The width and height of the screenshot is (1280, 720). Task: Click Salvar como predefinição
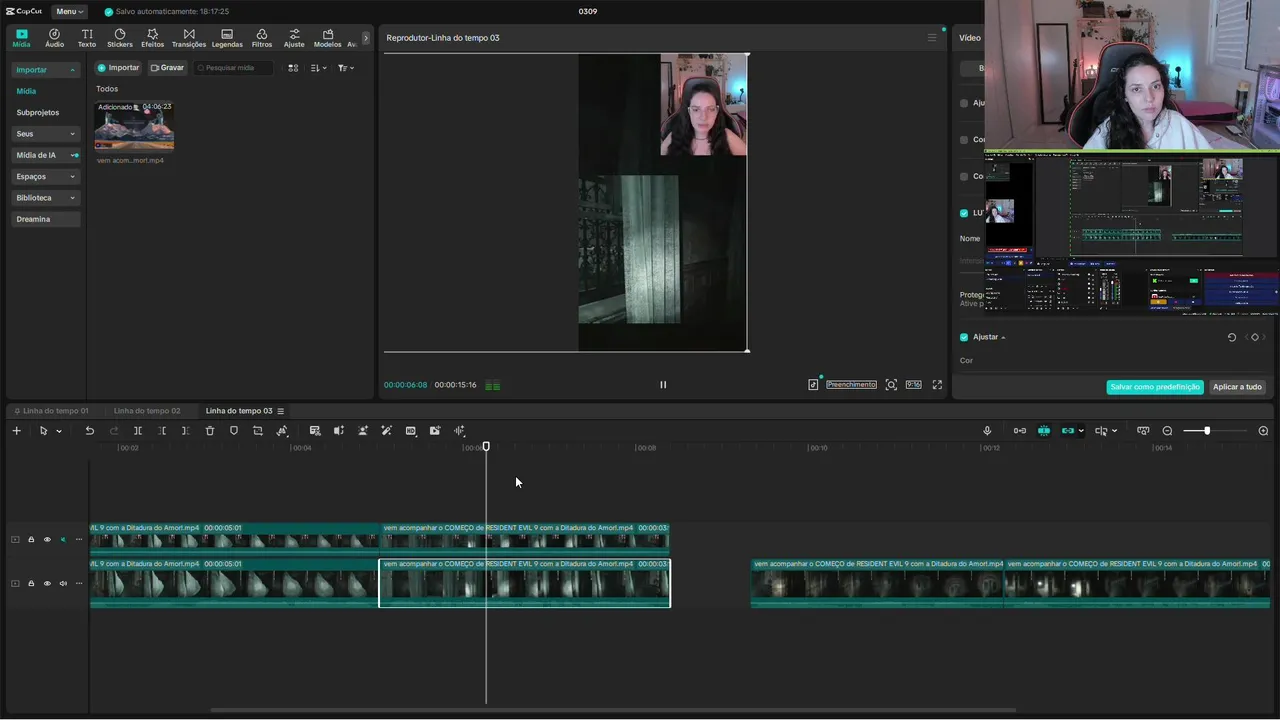coord(1155,387)
